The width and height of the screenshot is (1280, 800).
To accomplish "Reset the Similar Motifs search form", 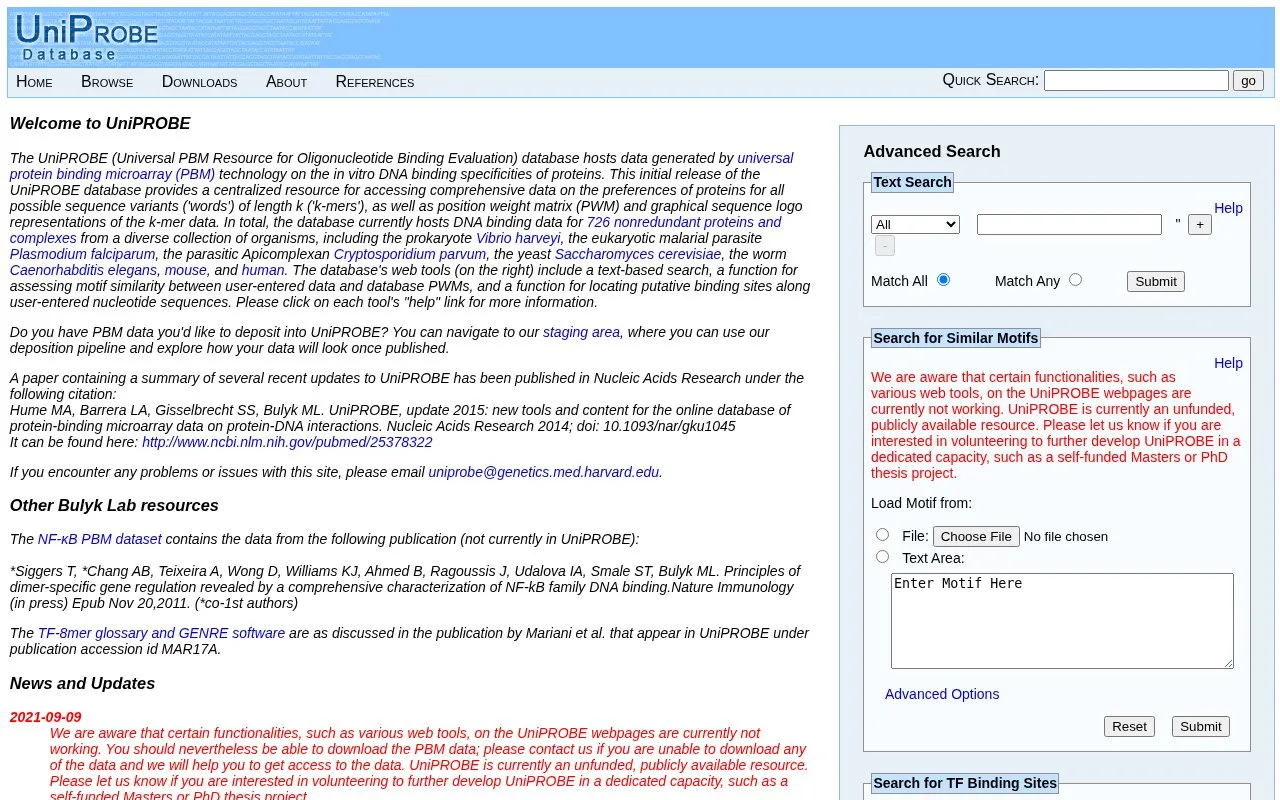I will (1129, 726).
